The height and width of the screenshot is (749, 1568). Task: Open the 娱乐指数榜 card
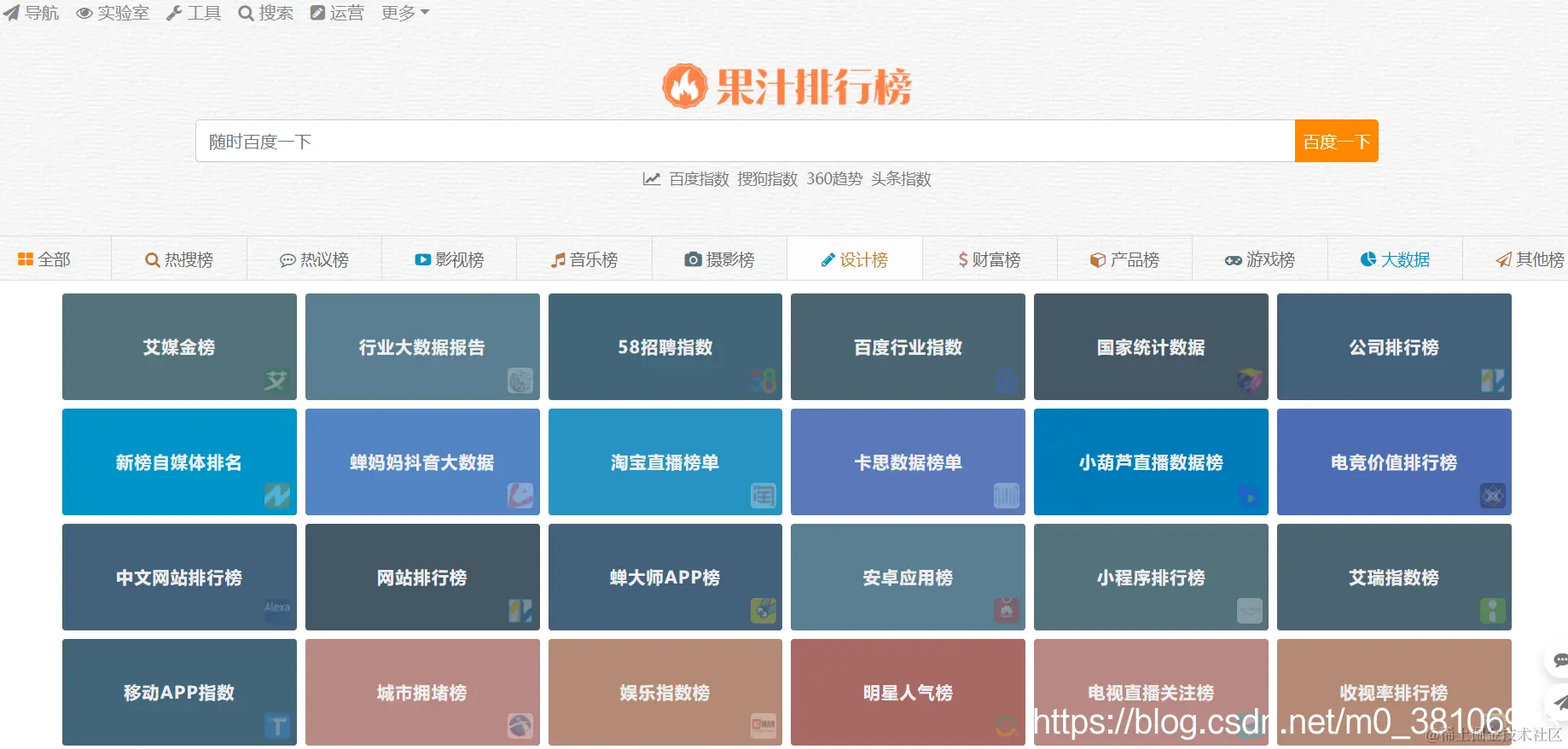pyautogui.click(x=665, y=692)
